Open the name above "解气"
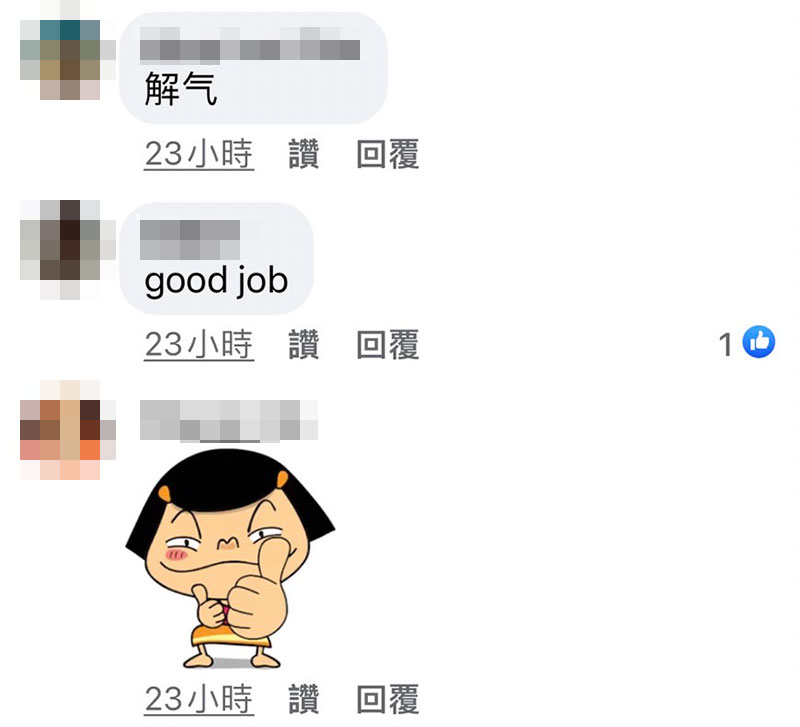The width and height of the screenshot is (800, 727). (x=250, y=46)
